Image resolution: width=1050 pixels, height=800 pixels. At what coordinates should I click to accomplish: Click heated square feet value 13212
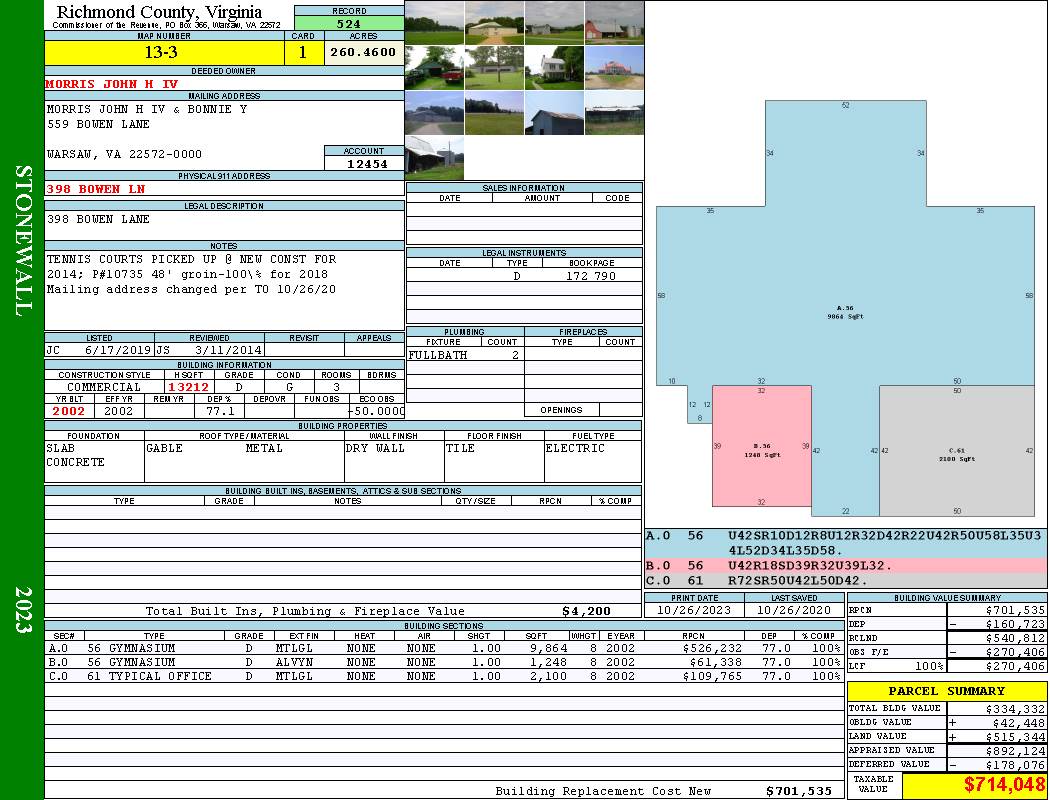(189, 387)
